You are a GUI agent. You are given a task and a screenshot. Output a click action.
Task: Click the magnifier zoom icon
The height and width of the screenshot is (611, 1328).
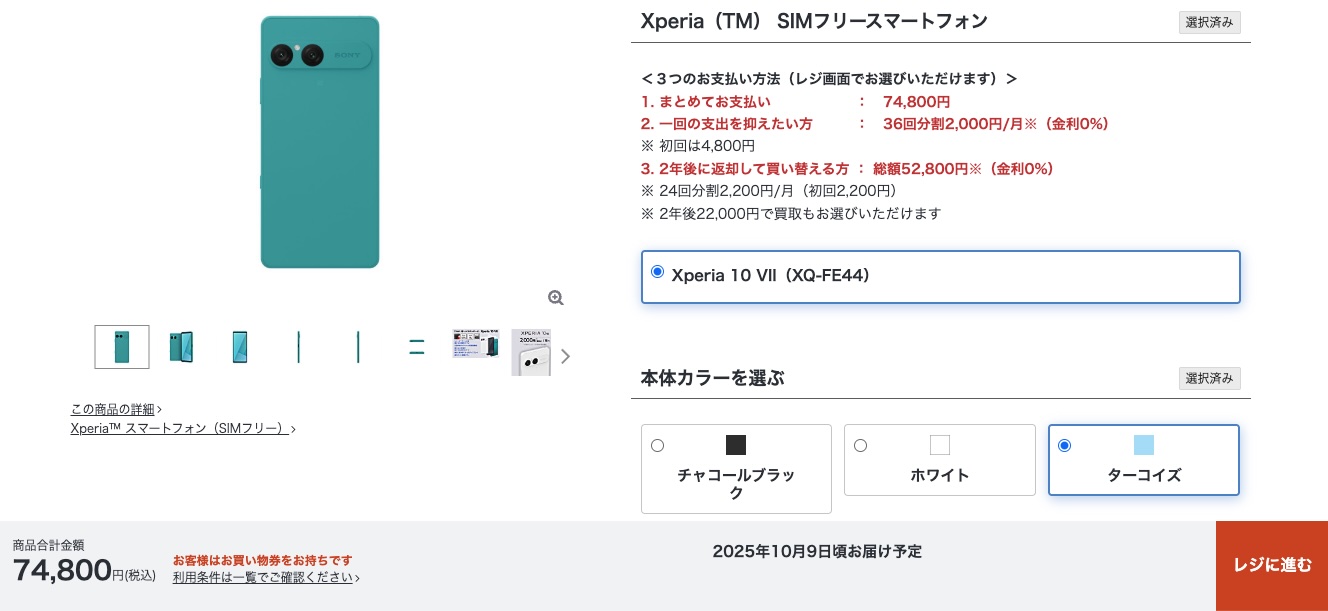point(556,298)
